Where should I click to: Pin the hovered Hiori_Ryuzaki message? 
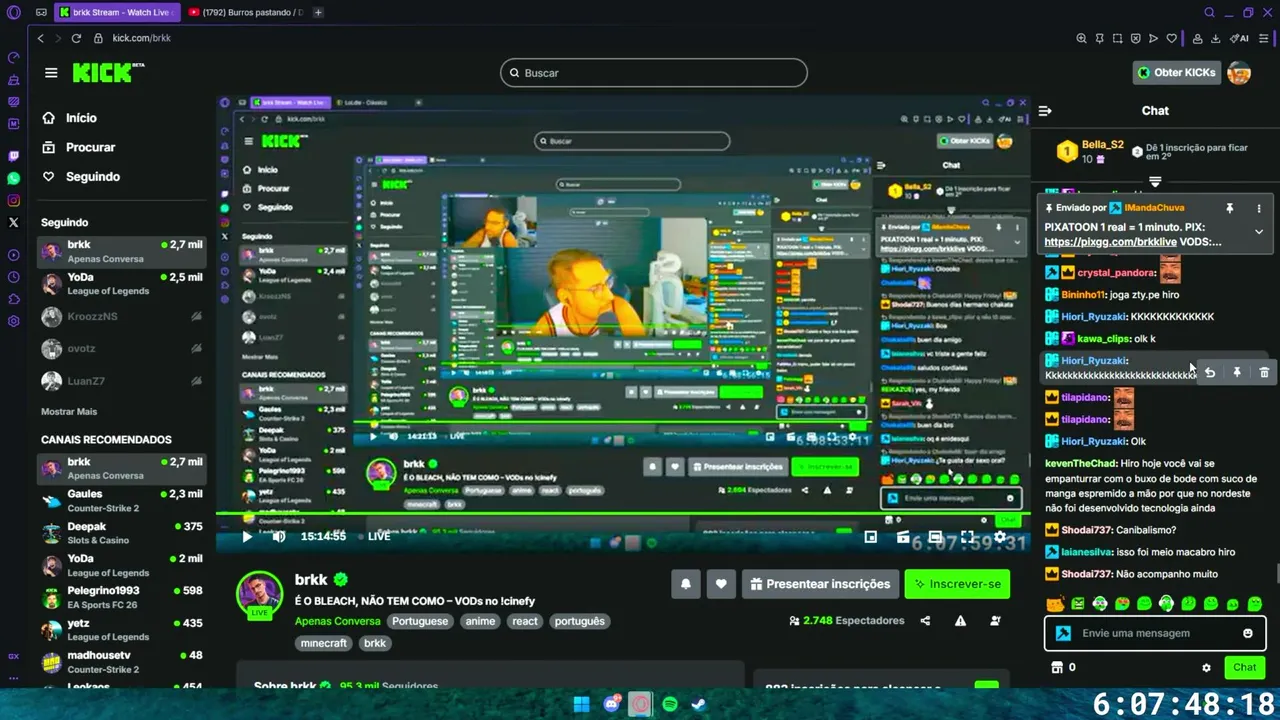pyautogui.click(x=1237, y=372)
